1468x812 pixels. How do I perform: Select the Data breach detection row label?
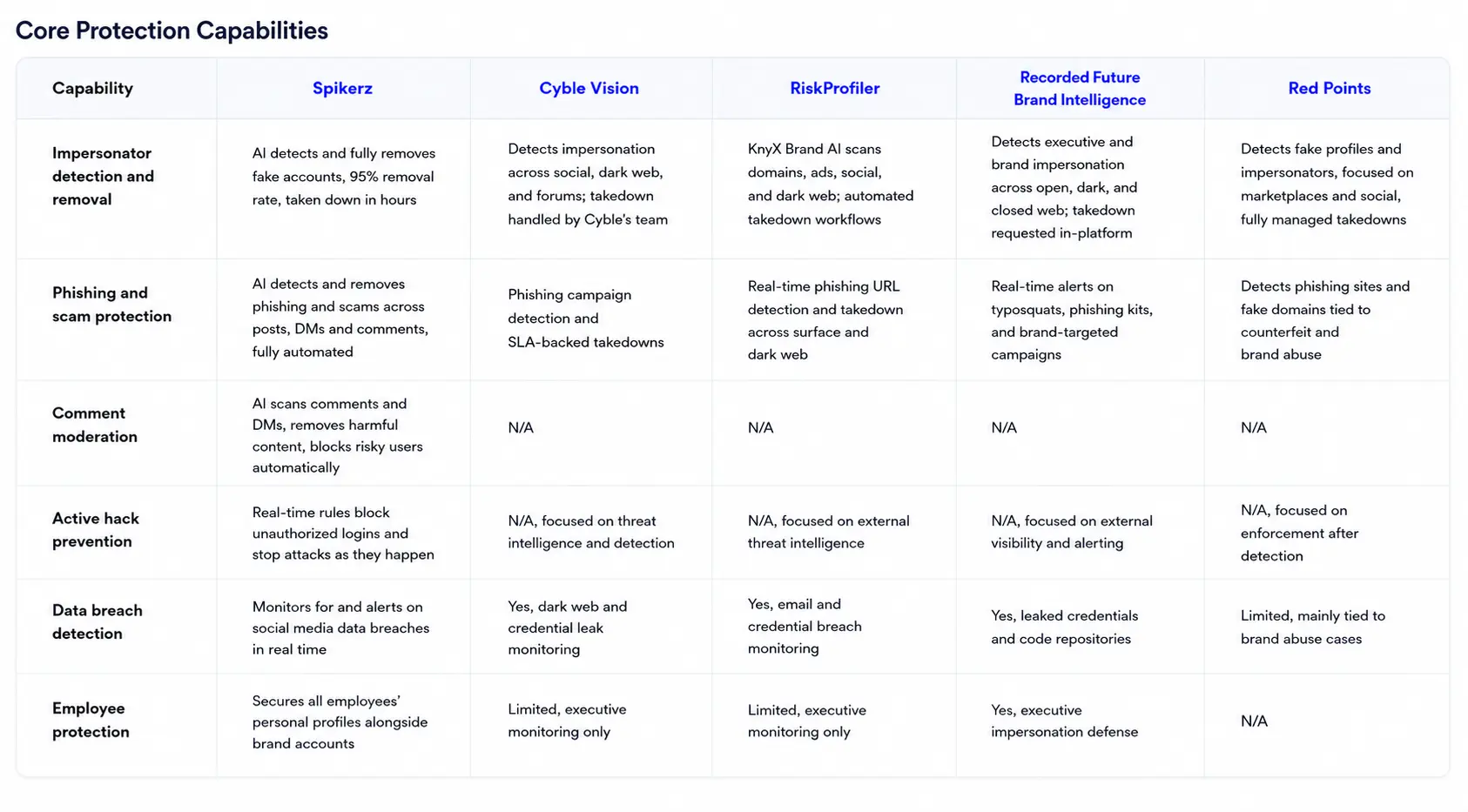[x=97, y=621]
